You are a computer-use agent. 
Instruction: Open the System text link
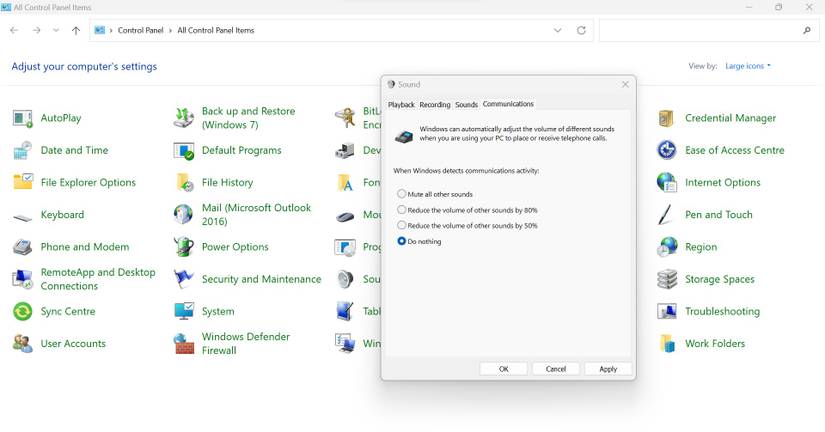[x=218, y=312]
